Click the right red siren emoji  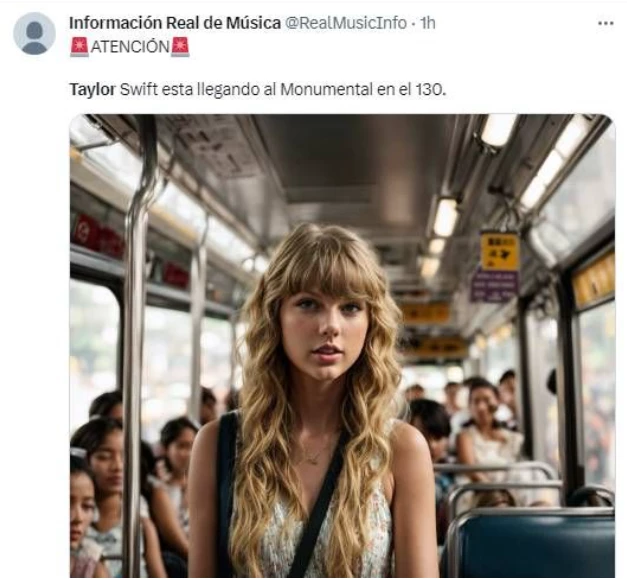(180, 47)
